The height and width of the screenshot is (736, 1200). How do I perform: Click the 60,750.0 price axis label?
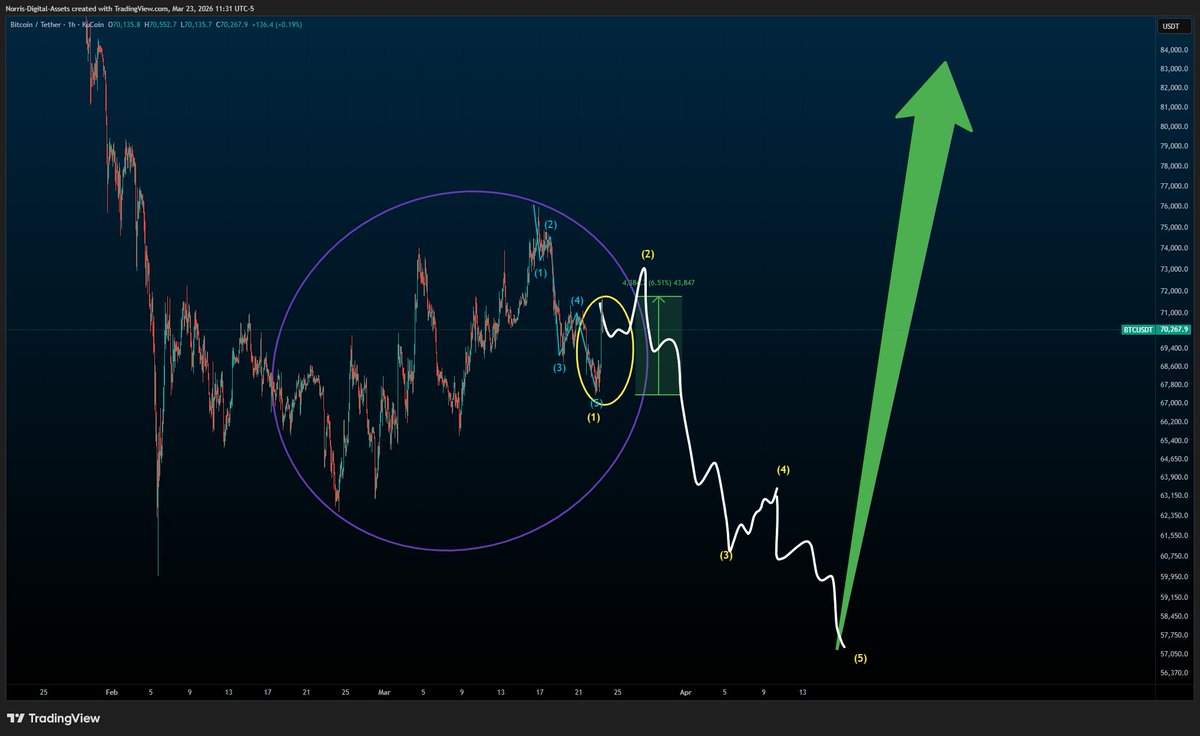click(1173, 556)
